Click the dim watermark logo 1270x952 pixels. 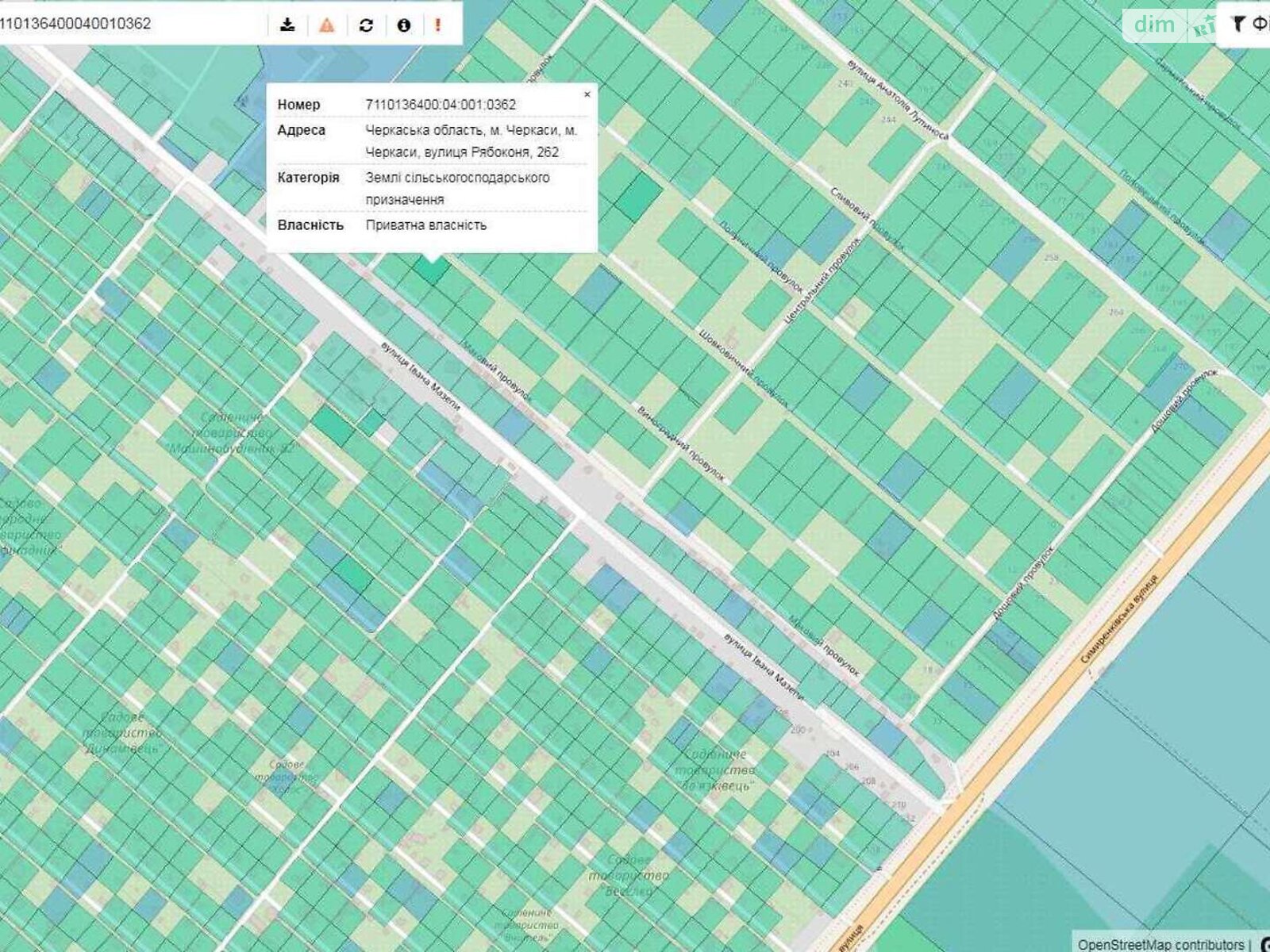click(x=1155, y=25)
